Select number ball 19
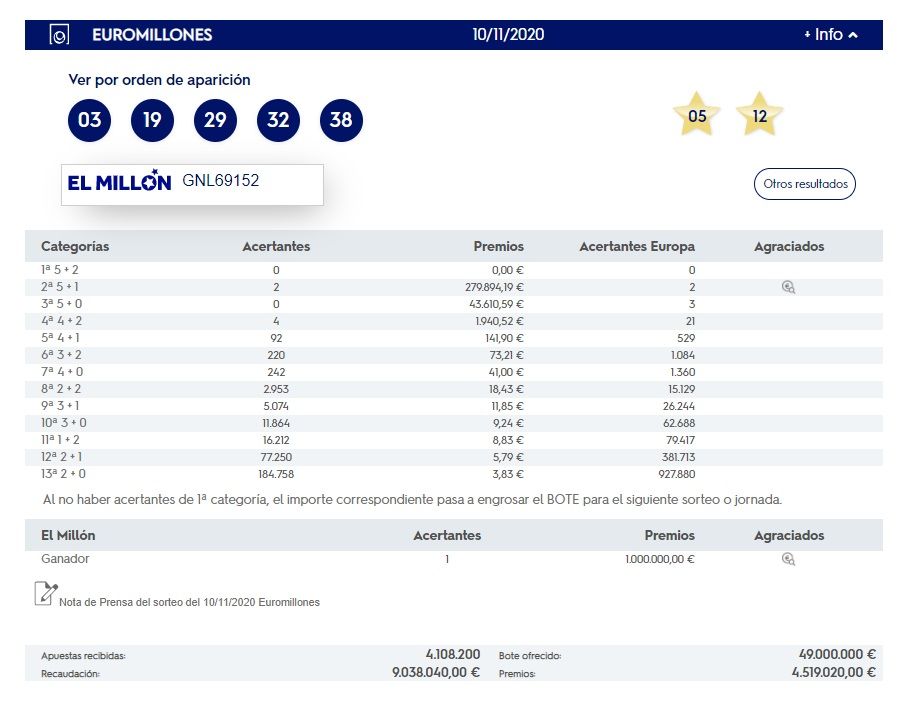Viewport: 898px width, 705px height. tap(152, 120)
